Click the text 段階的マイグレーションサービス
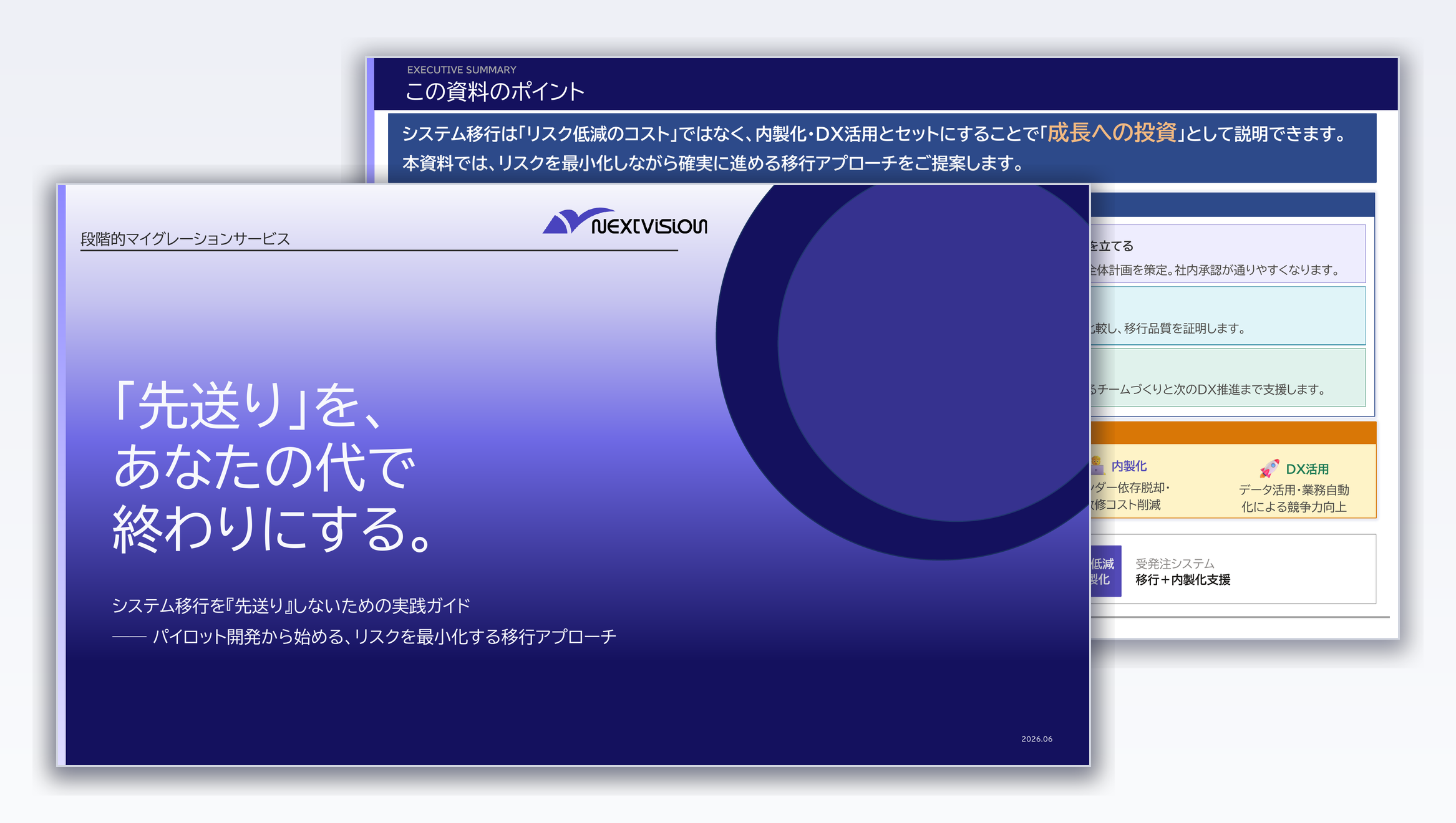1456x823 pixels. [x=185, y=239]
